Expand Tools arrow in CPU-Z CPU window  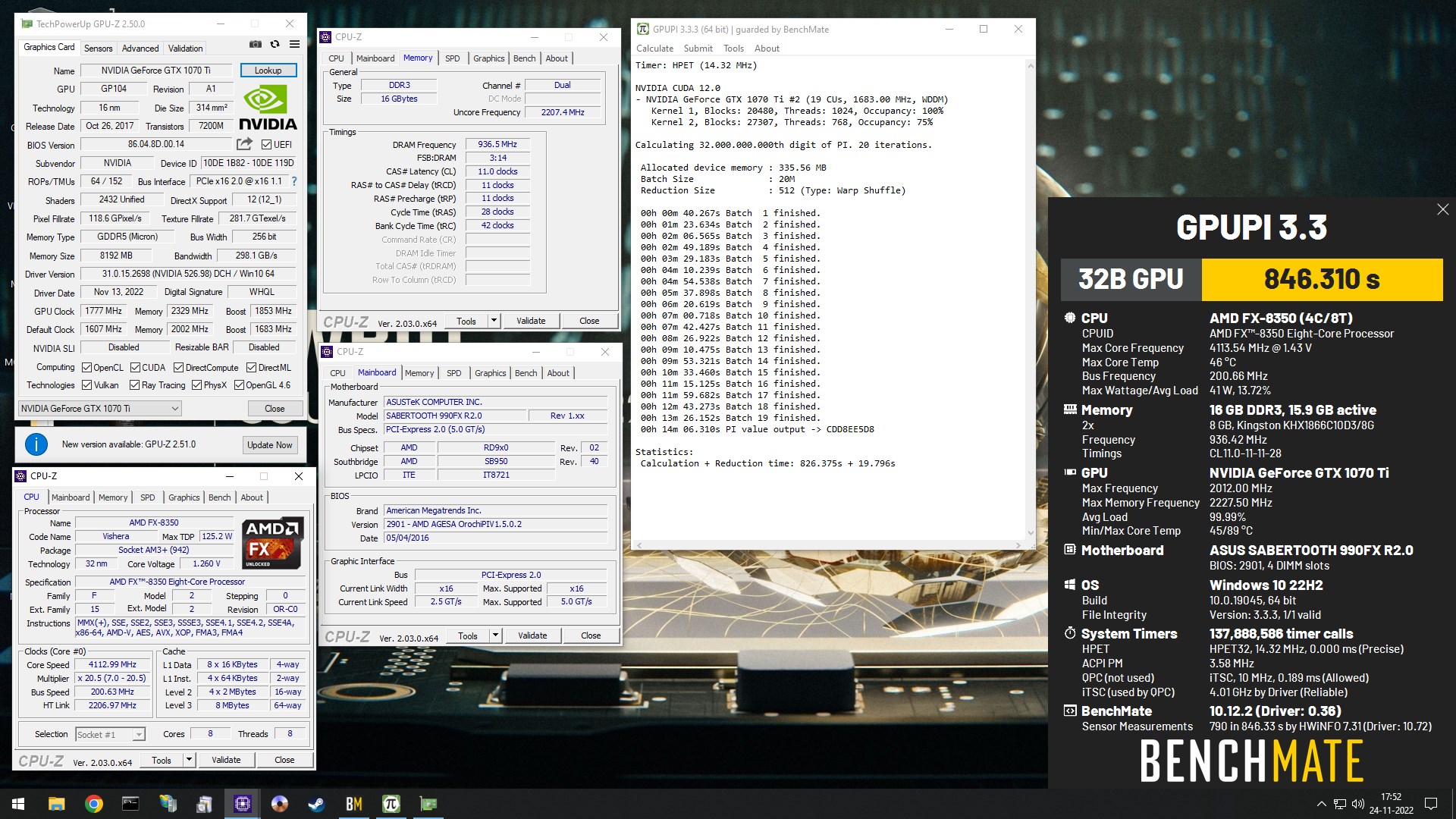point(189,760)
